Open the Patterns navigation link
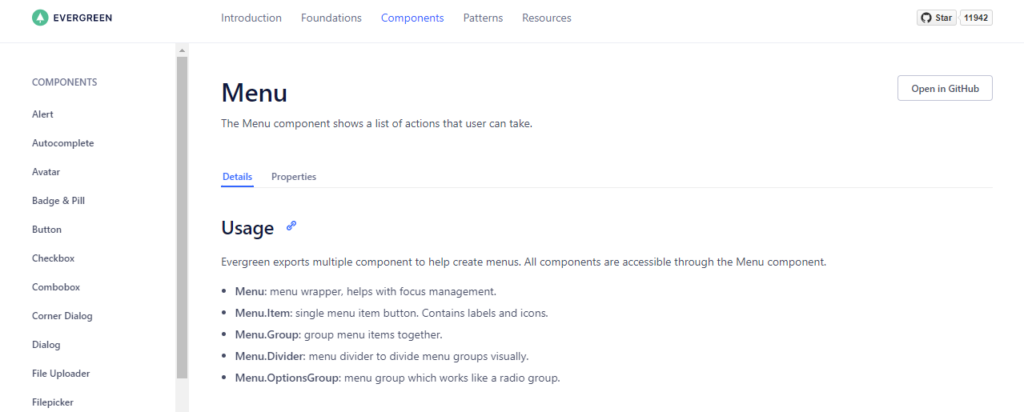 (483, 18)
